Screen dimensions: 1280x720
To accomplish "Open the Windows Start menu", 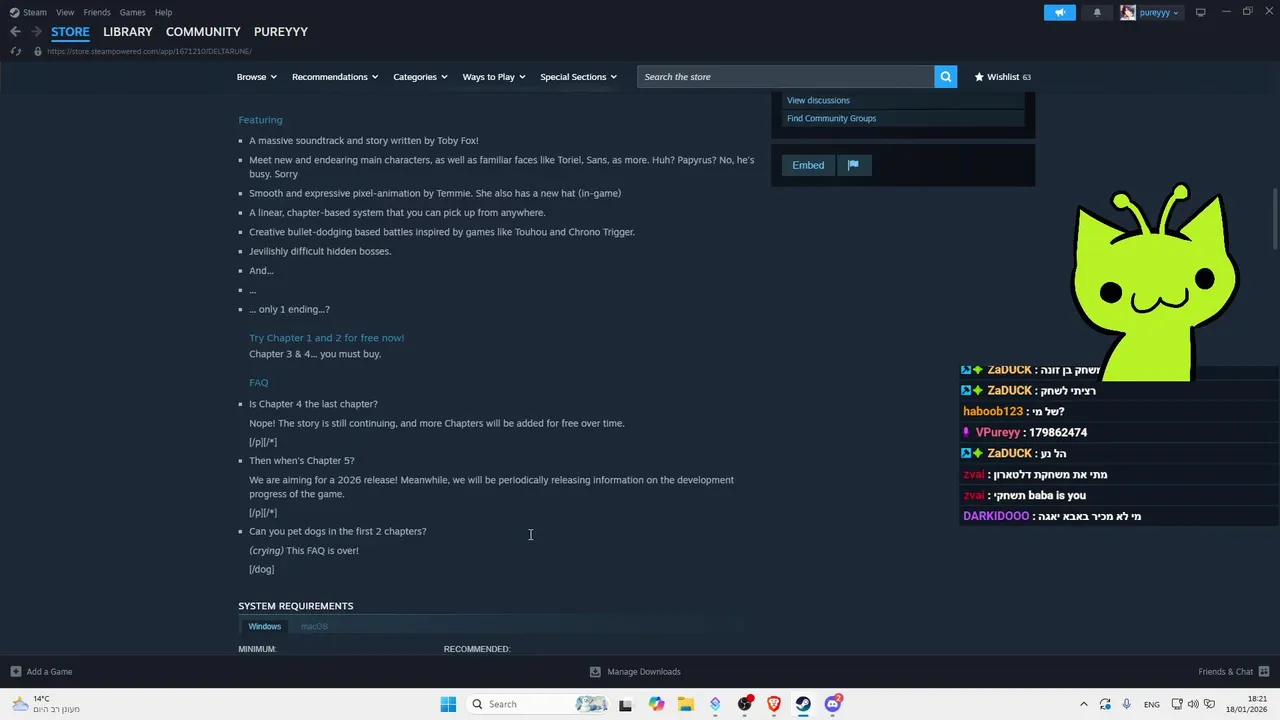I will [x=448, y=704].
